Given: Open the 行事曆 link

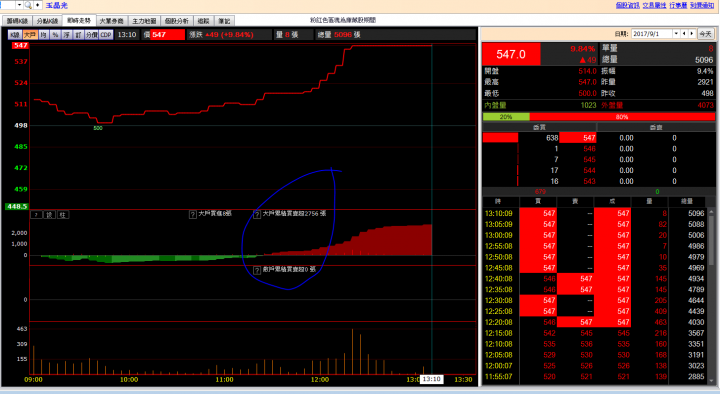Looking at the screenshot, I should [x=678, y=5].
